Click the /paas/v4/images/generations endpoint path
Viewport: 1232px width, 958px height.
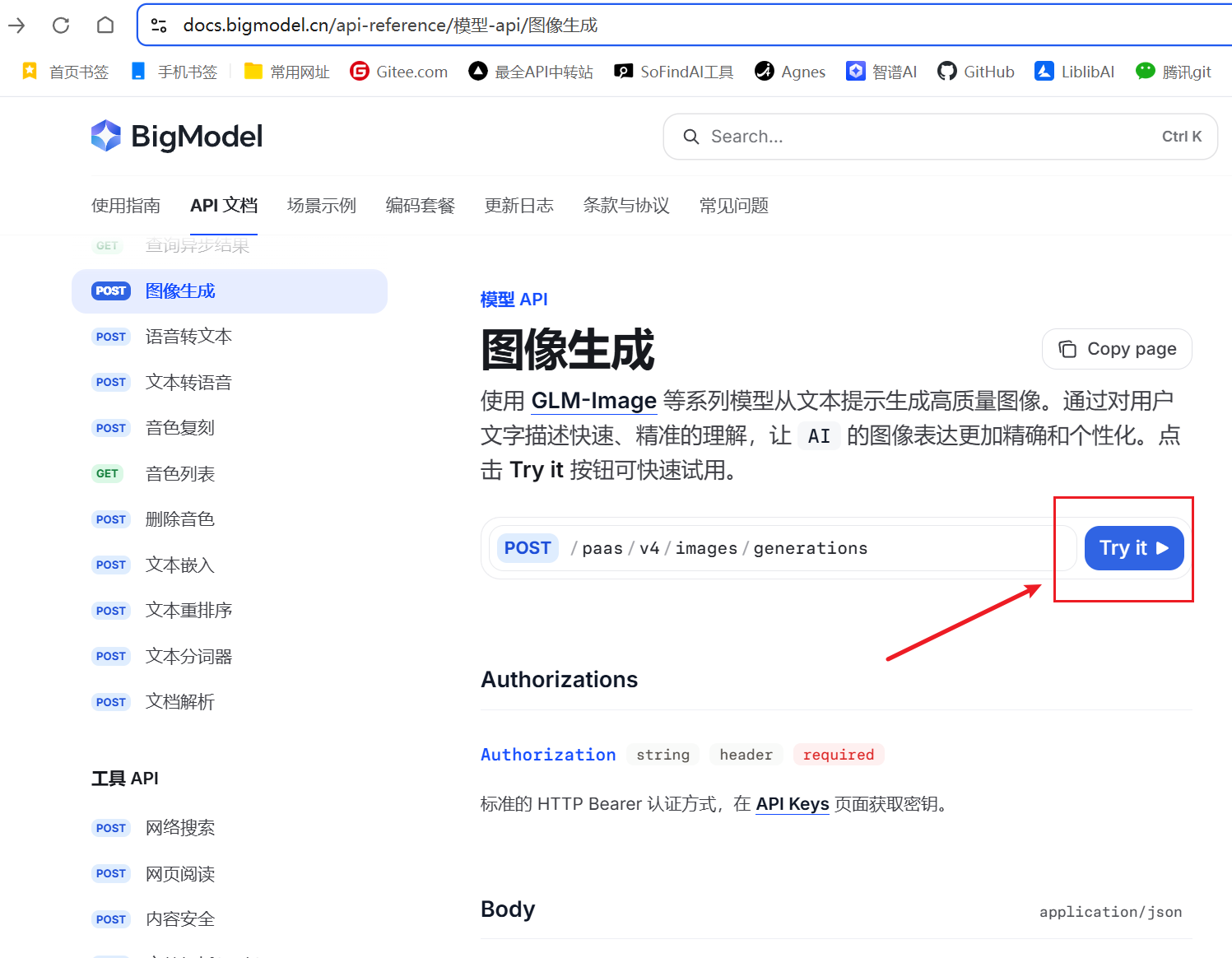tap(719, 549)
